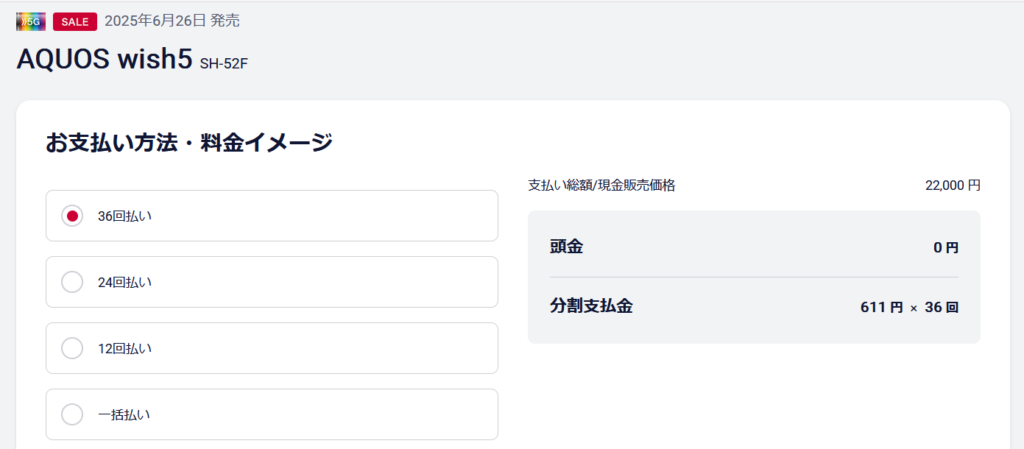Viewport: 1024px width, 449px height.
Task: Click the 支払い総額/現金販売価格 label
Action: pyautogui.click(x=602, y=185)
